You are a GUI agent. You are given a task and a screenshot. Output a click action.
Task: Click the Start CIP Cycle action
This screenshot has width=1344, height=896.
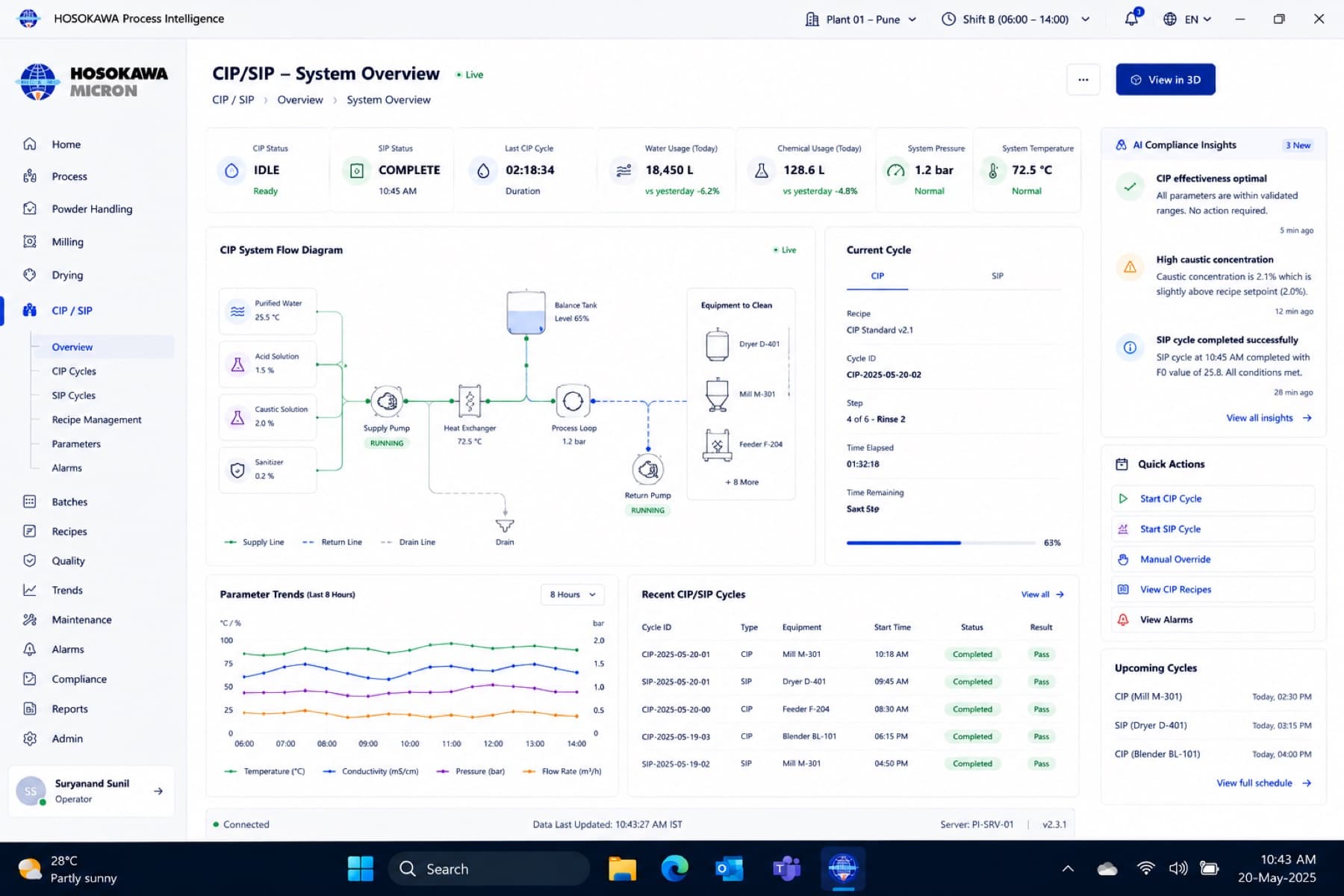point(1213,499)
